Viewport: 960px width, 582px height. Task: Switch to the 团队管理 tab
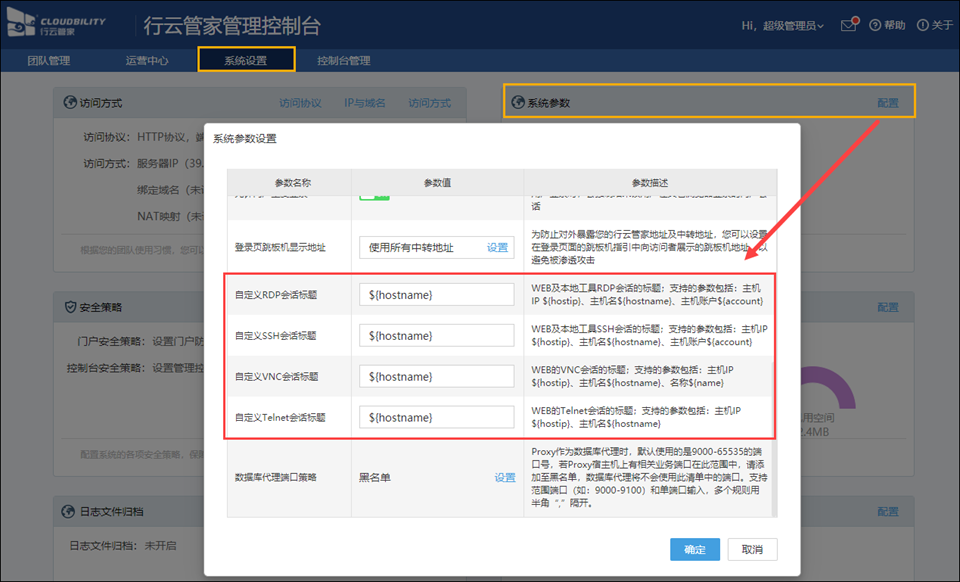coord(48,61)
